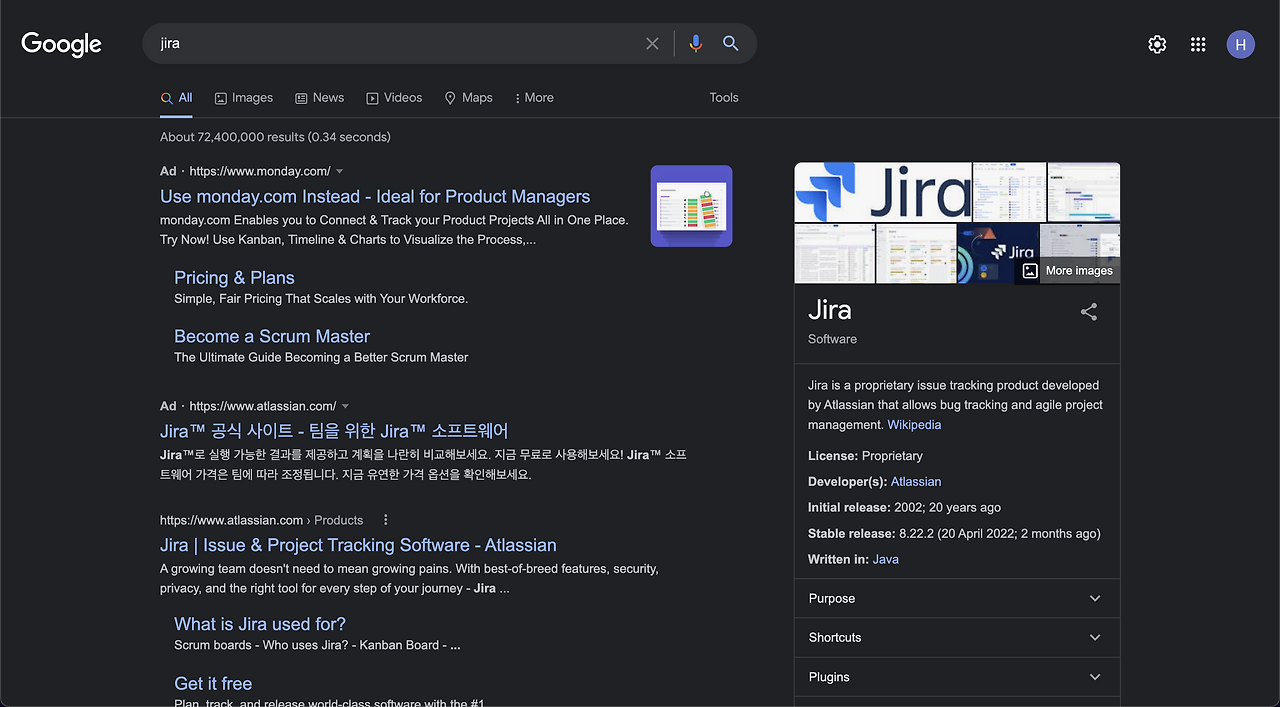Open the More search categories menu
1280x707 pixels.
pos(534,98)
